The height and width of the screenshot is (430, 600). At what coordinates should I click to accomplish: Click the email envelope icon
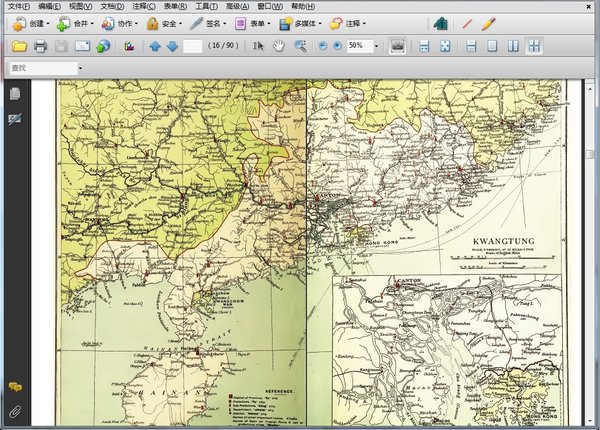(82, 46)
